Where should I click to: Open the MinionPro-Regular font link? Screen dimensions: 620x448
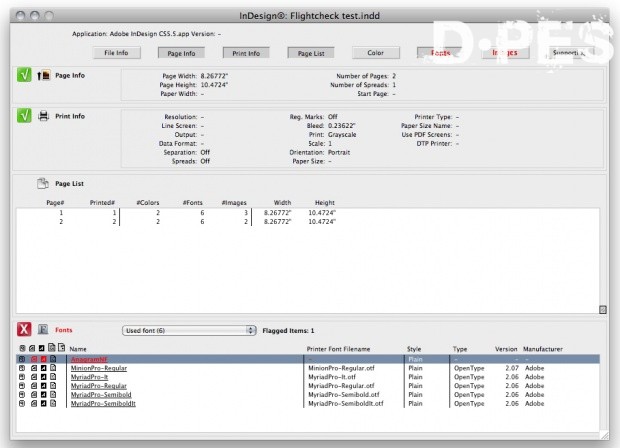point(99,368)
